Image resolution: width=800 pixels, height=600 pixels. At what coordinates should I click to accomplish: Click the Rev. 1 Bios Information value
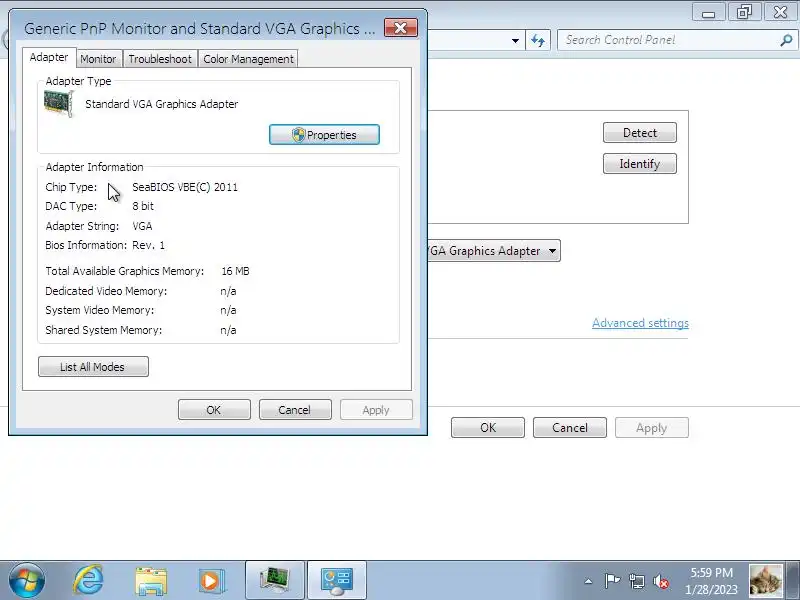pos(148,245)
